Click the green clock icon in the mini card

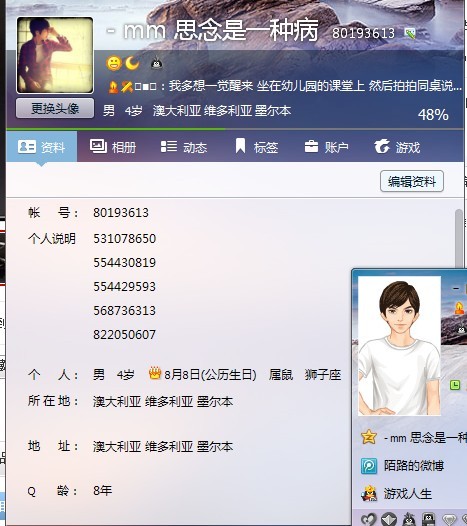point(455,385)
